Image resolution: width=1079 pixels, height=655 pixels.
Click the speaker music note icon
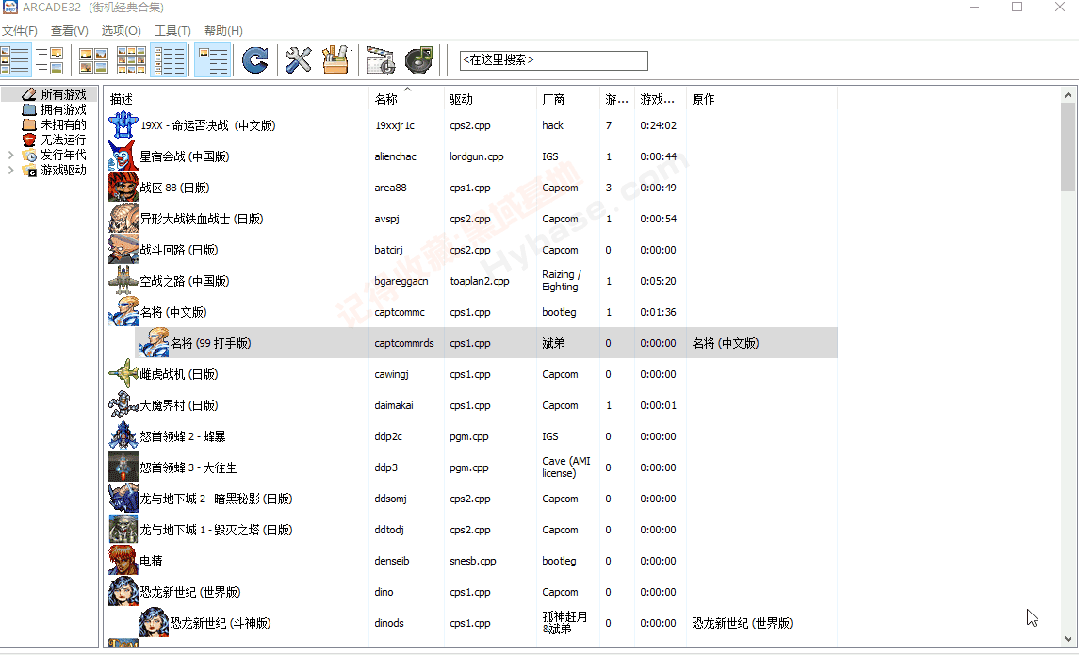[419, 60]
